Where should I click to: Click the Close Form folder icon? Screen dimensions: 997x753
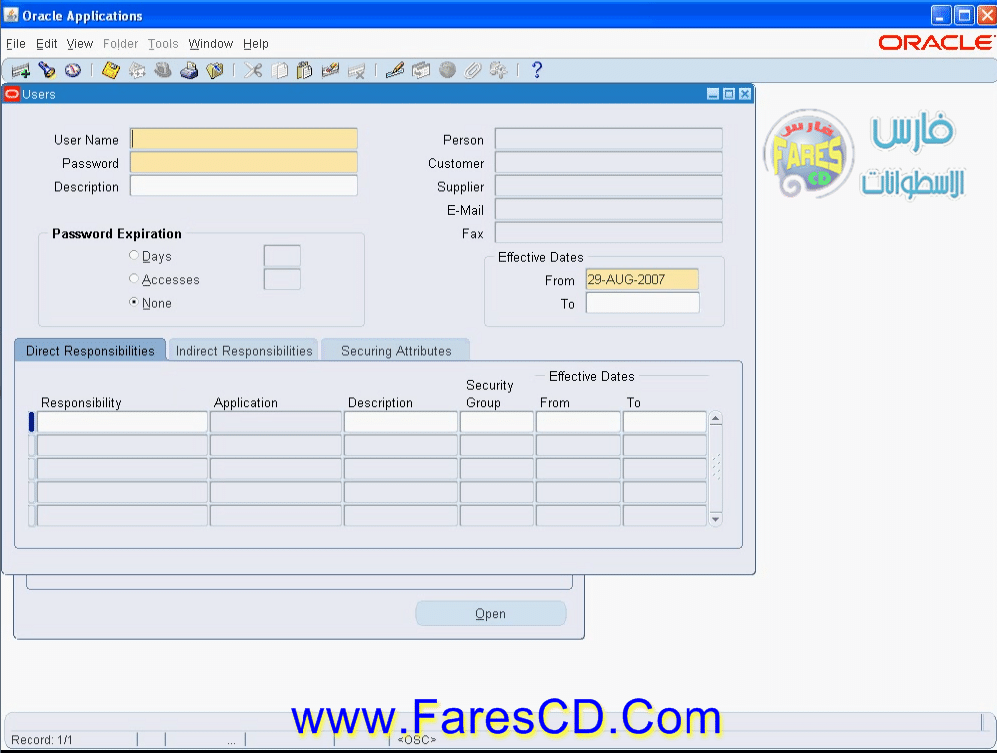[x=215, y=70]
